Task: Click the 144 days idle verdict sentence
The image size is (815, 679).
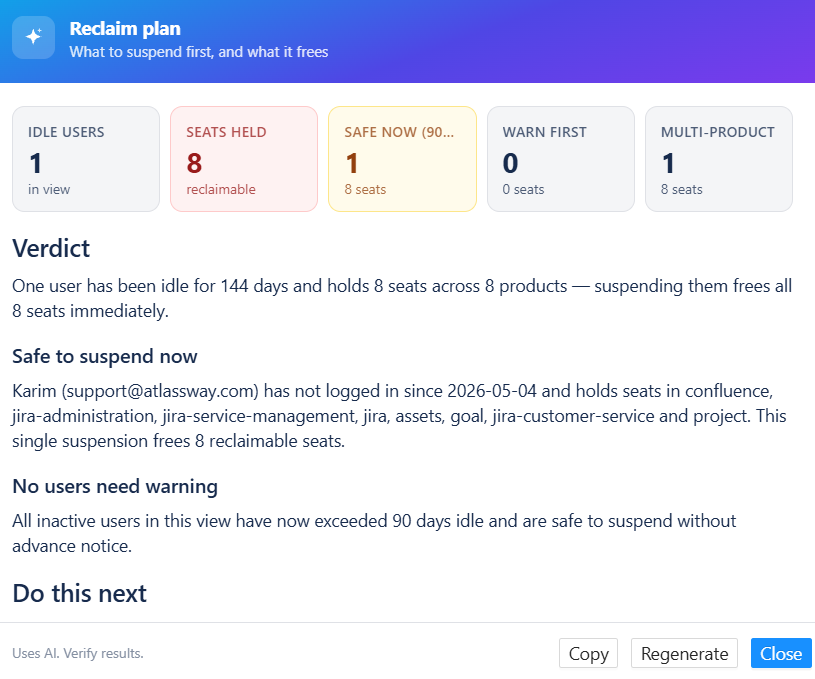Action: 402,298
